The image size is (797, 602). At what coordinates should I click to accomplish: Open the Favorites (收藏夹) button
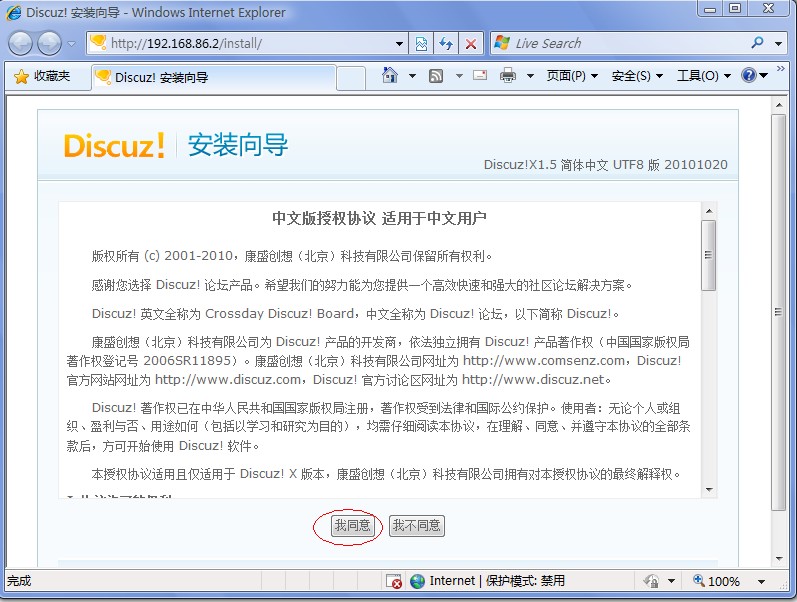[x=42, y=76]
